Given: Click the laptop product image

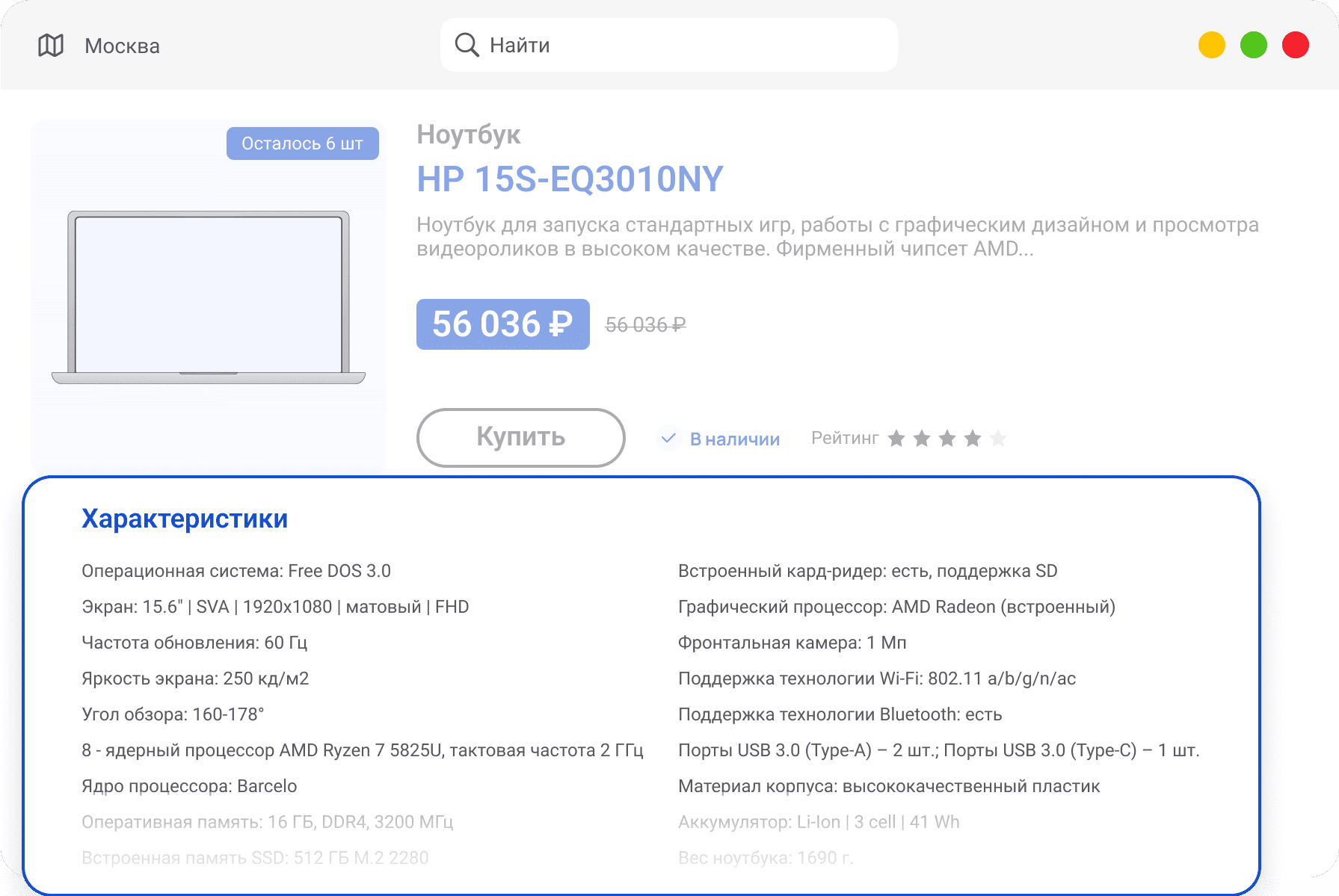Looking at the screenshot, I should click(x=209, y=297).
